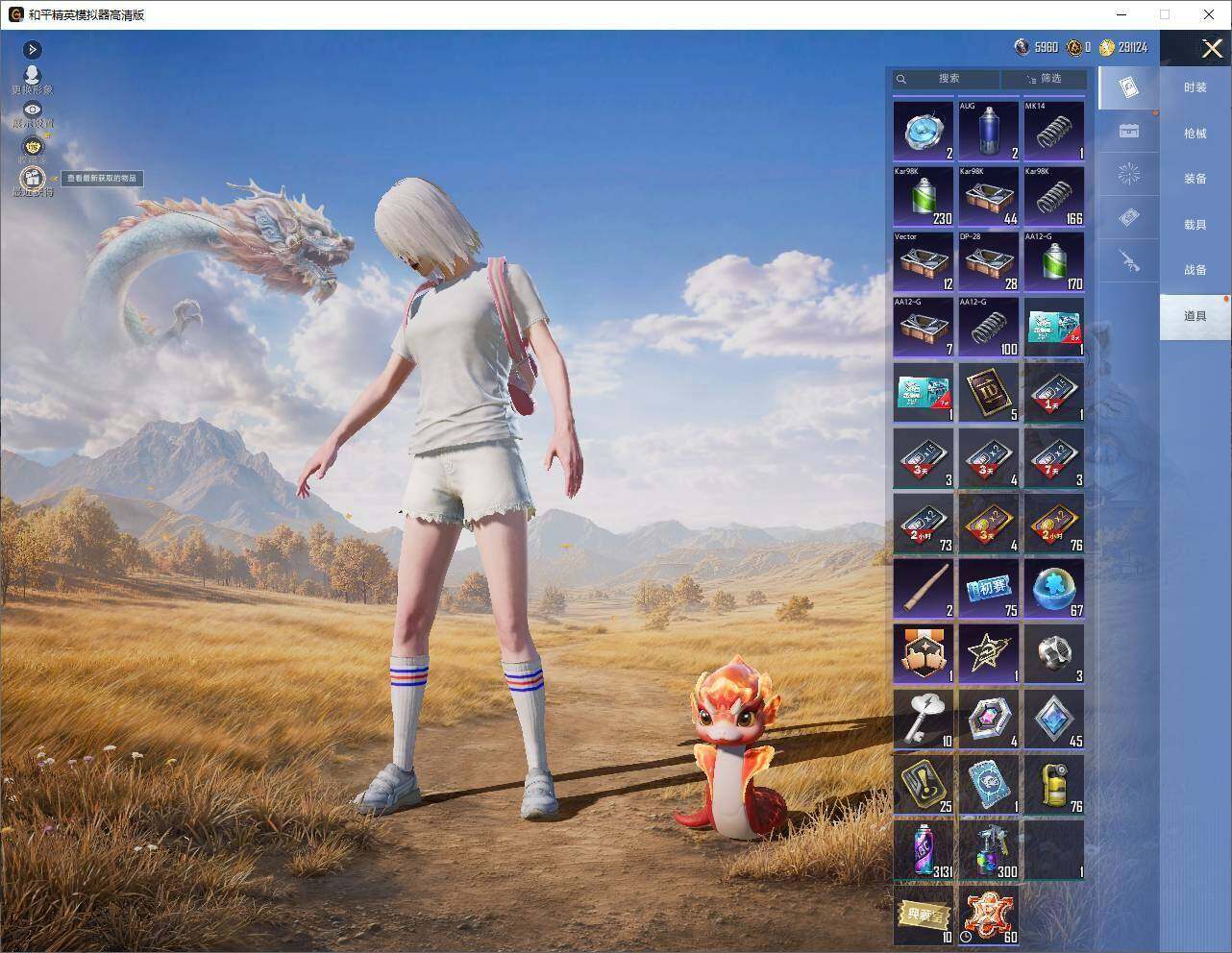Image resolution: width=1232 pixels, height=953 pixels.
Task: Open the 战备 tab
Action: (x=1195, y=270)
